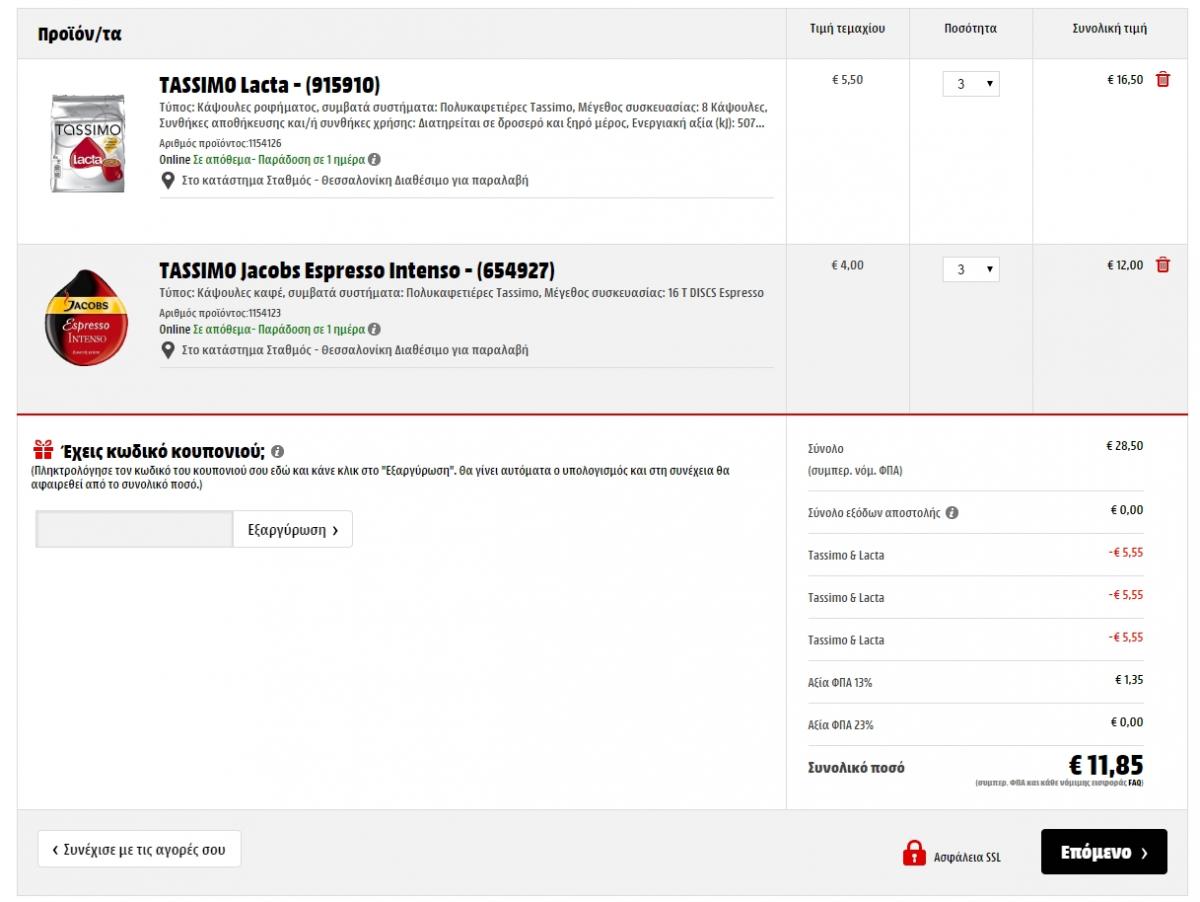The width and height of the screenshot is (1200, 902).
Task: Click the coupon gift icon
Action: point(43,450)
